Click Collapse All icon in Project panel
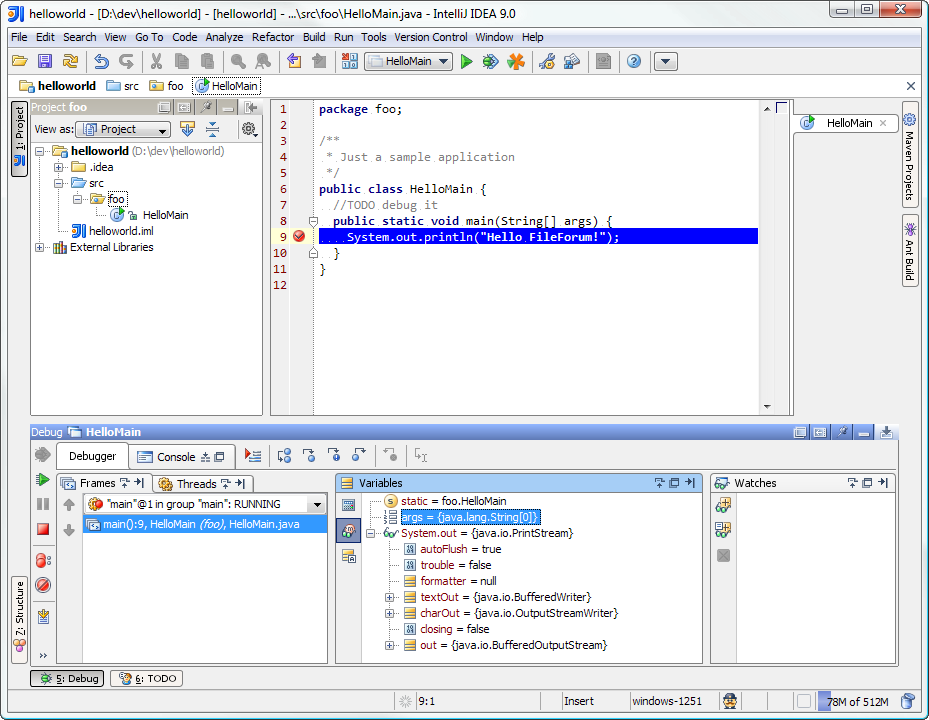Viewport: 929px width, 720px height. [212, 129]
